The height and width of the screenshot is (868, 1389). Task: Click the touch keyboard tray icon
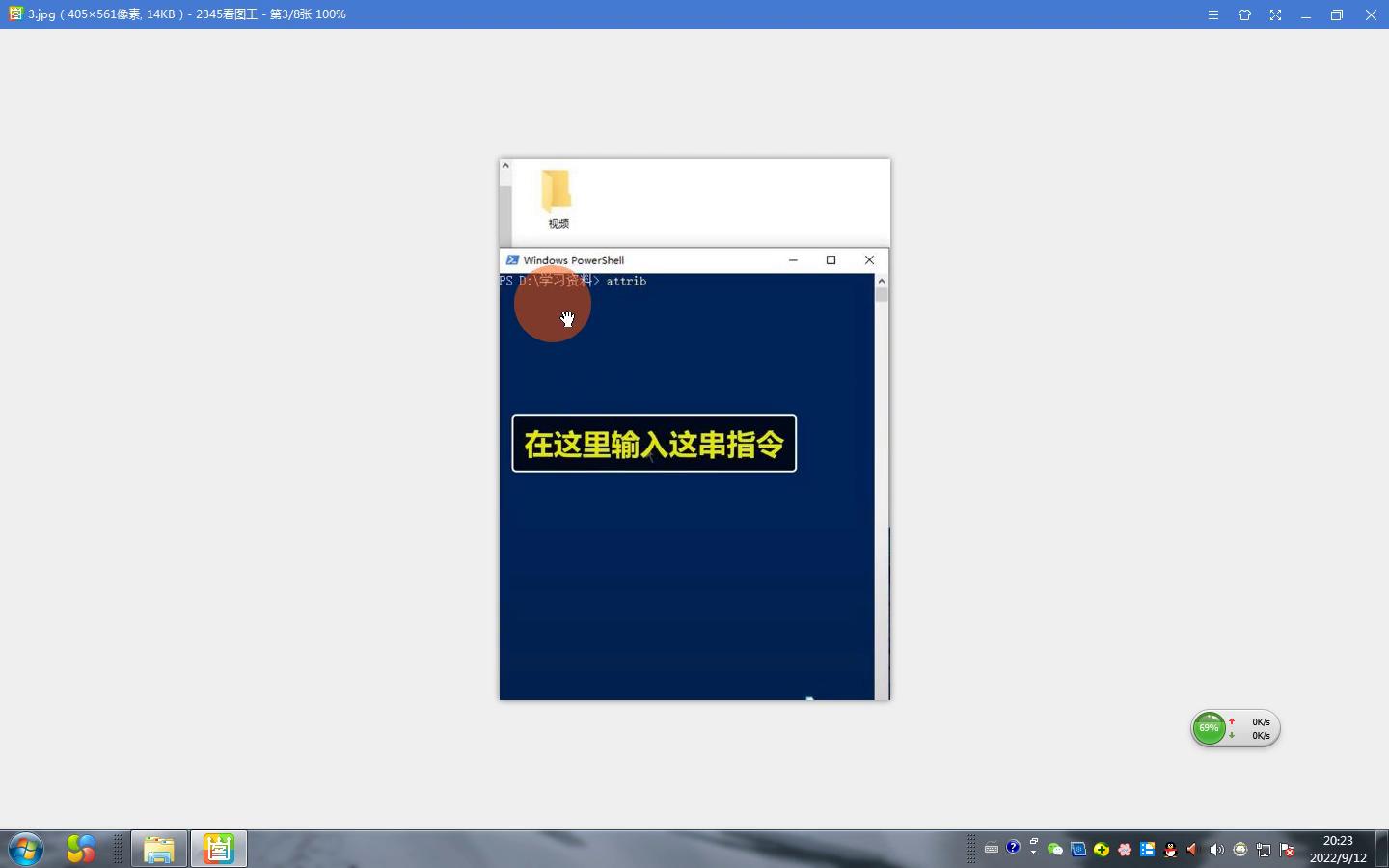(x=991, y=850)
